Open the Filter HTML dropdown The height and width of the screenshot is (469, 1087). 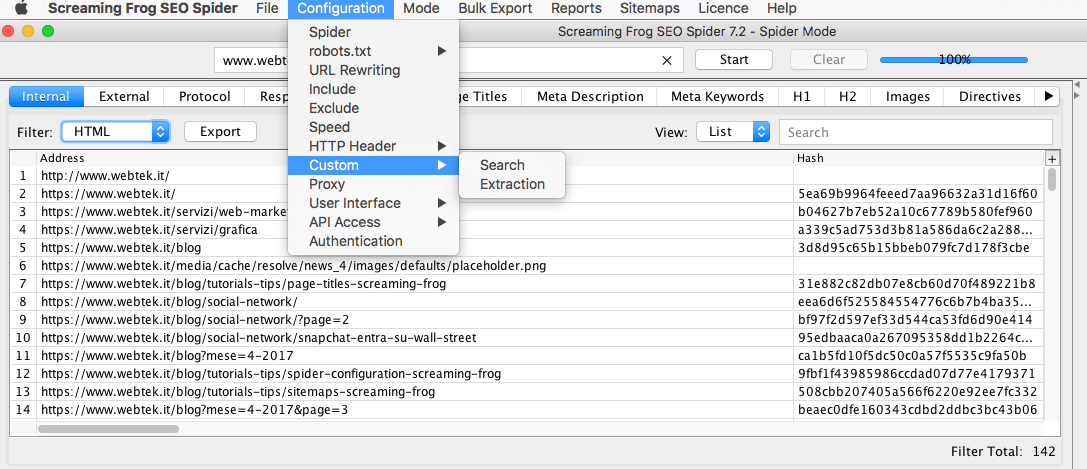(115, 132)
